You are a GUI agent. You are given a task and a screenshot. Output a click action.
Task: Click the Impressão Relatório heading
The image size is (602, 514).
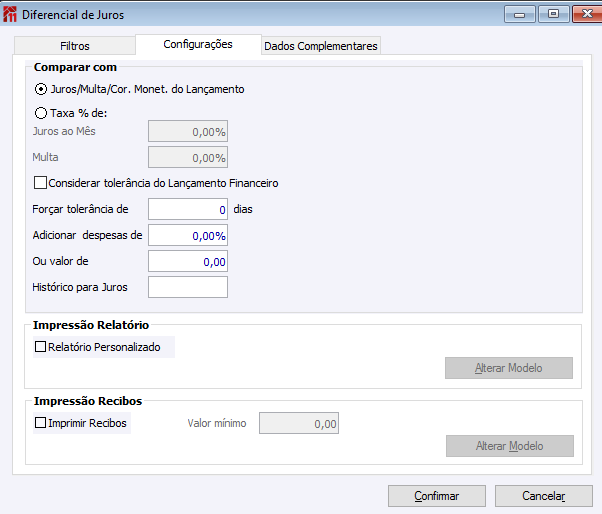(x=91, y=325)
